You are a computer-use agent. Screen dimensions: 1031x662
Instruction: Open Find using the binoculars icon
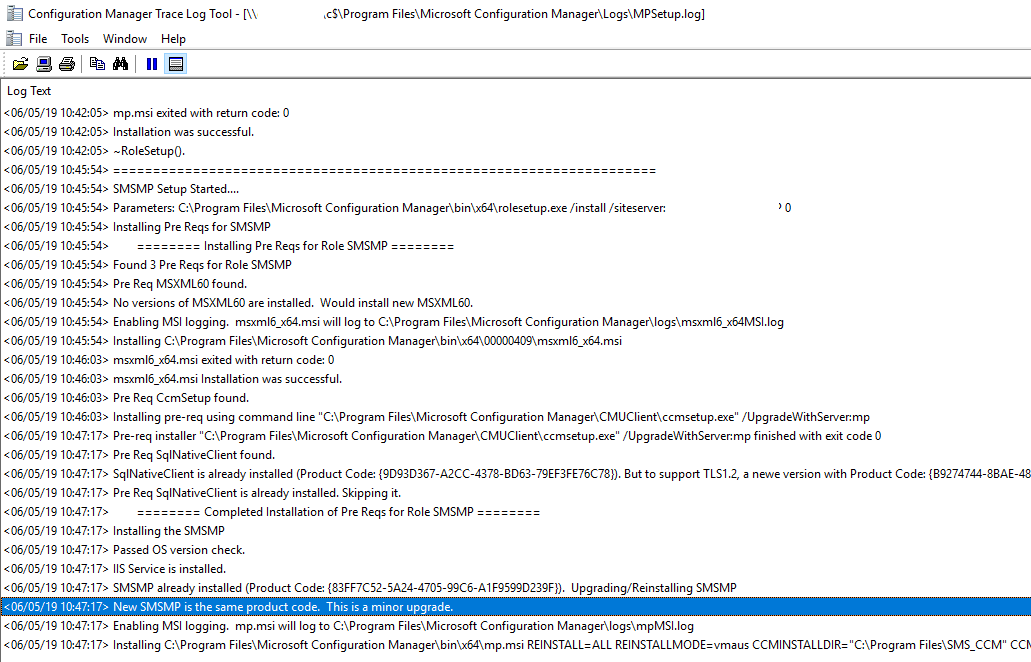pos(120,64)
